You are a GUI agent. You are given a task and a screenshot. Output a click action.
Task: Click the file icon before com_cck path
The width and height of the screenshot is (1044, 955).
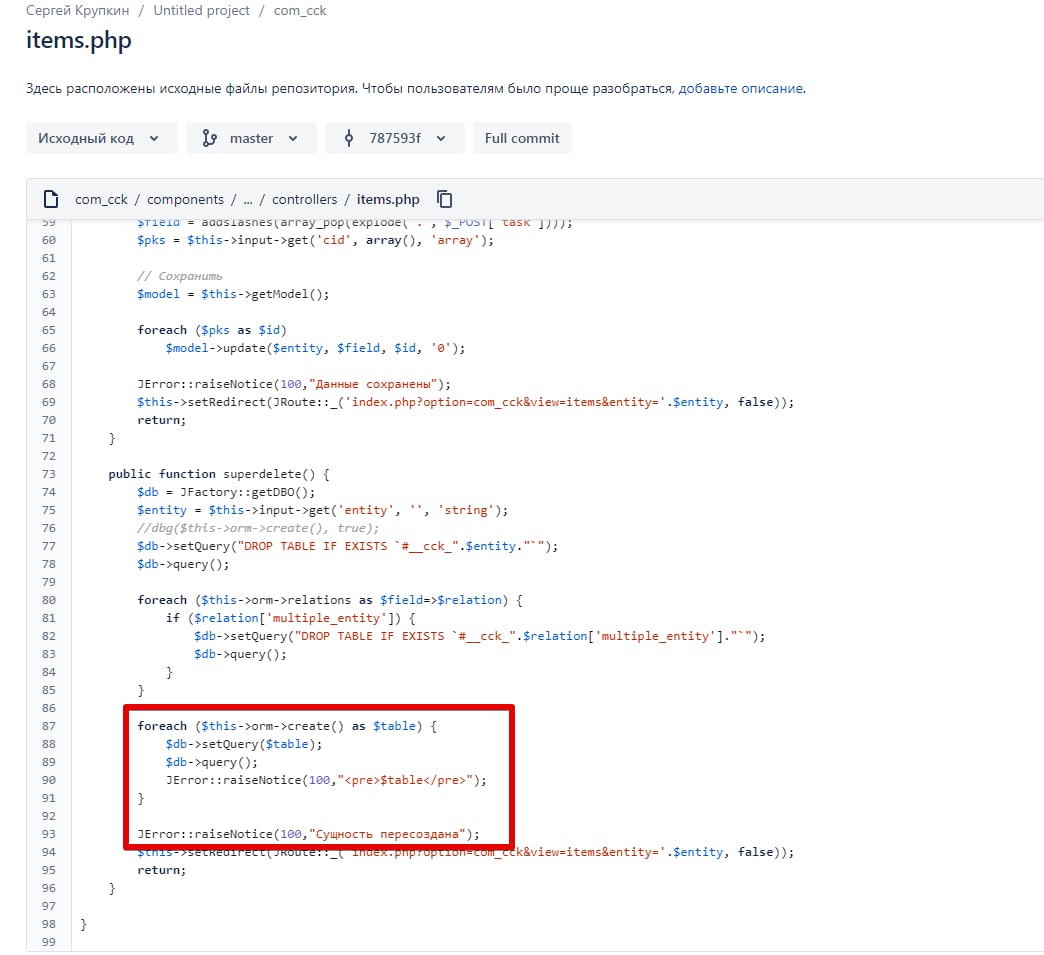[x=50, y=199]
